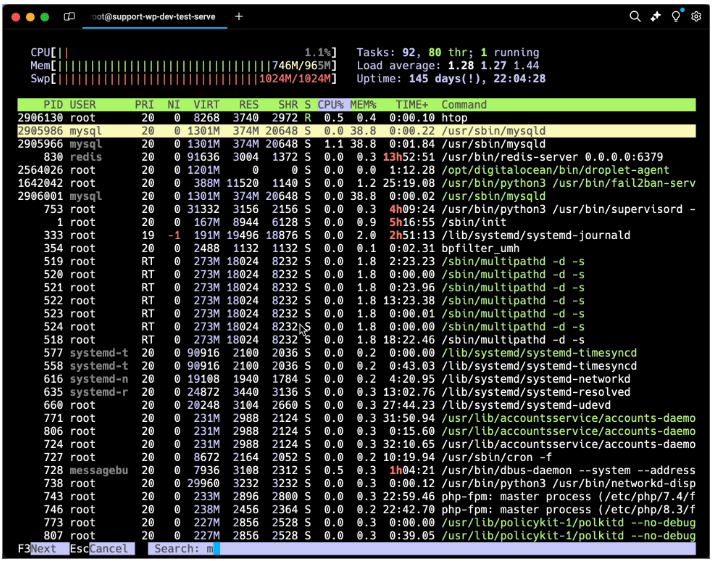Open a new tab with plus button

tap(239, 17)
